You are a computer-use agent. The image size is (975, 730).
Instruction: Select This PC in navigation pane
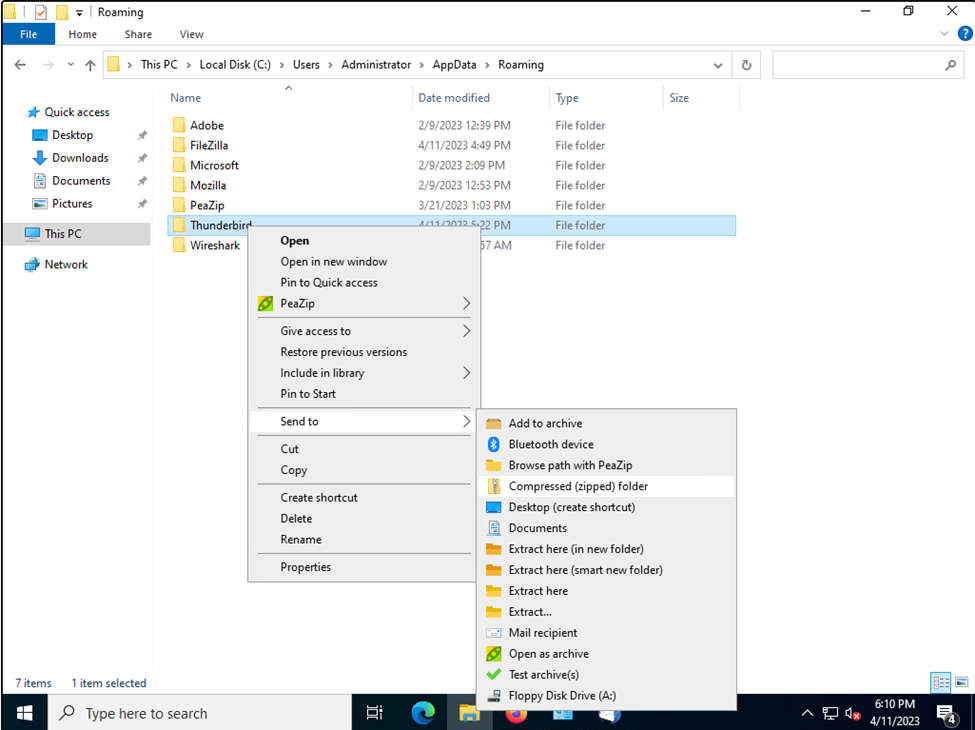tap(63, 234)
